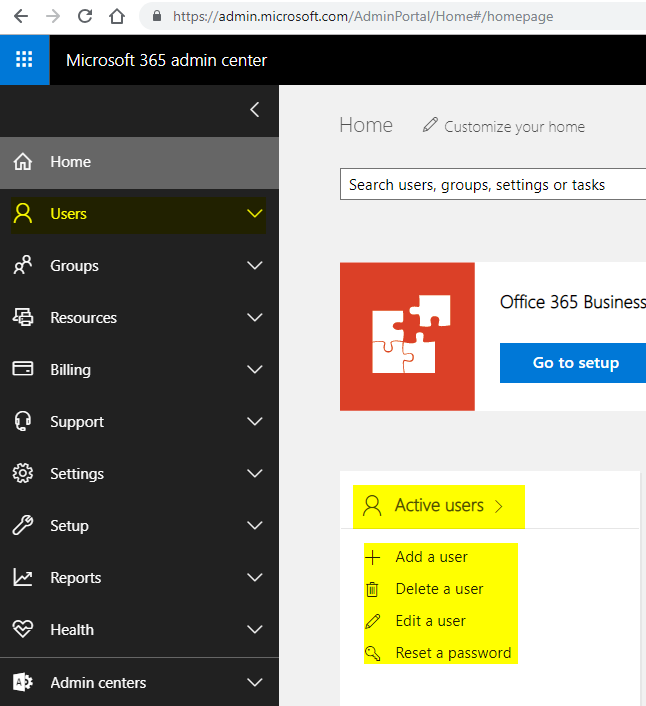Click the Search users, groups, settings field
This screenshot has height=706, width=646.
[x=492, y=185]
